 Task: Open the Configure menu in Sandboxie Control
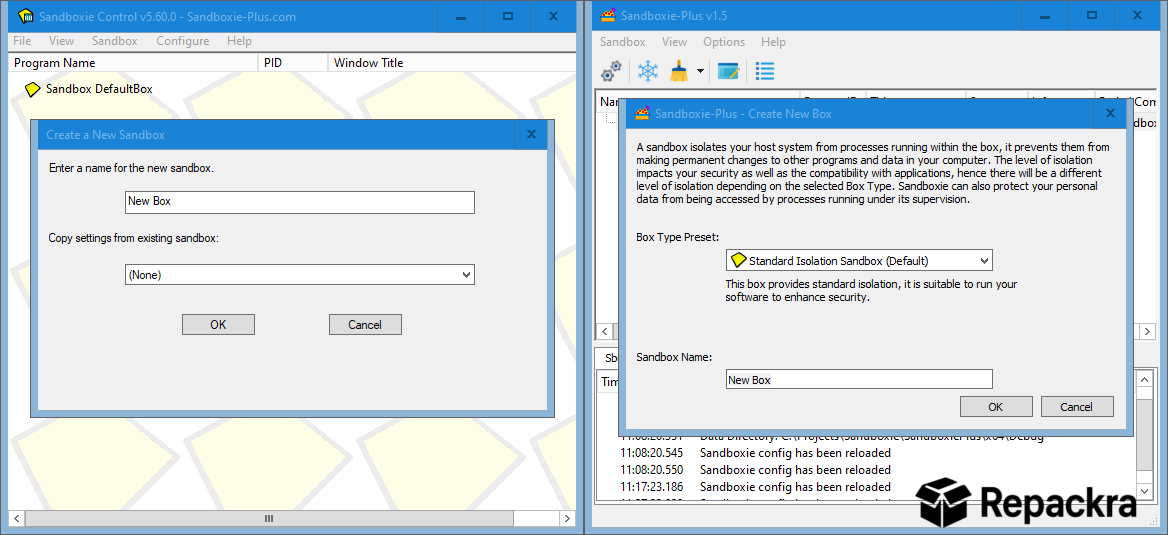point(182,41)
